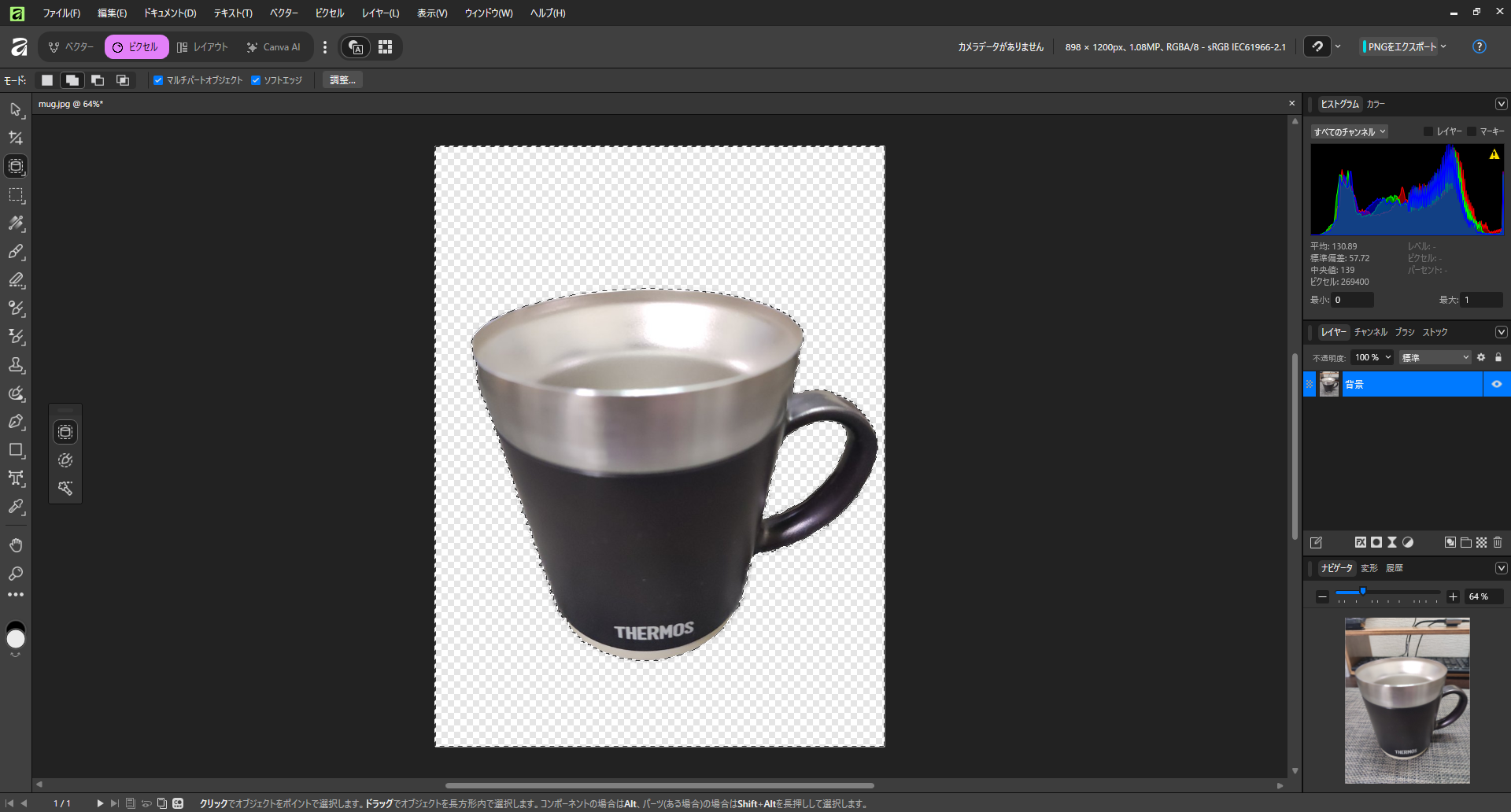
Task: Add a group with the folder icon
Action: [x=1466, y=542]
